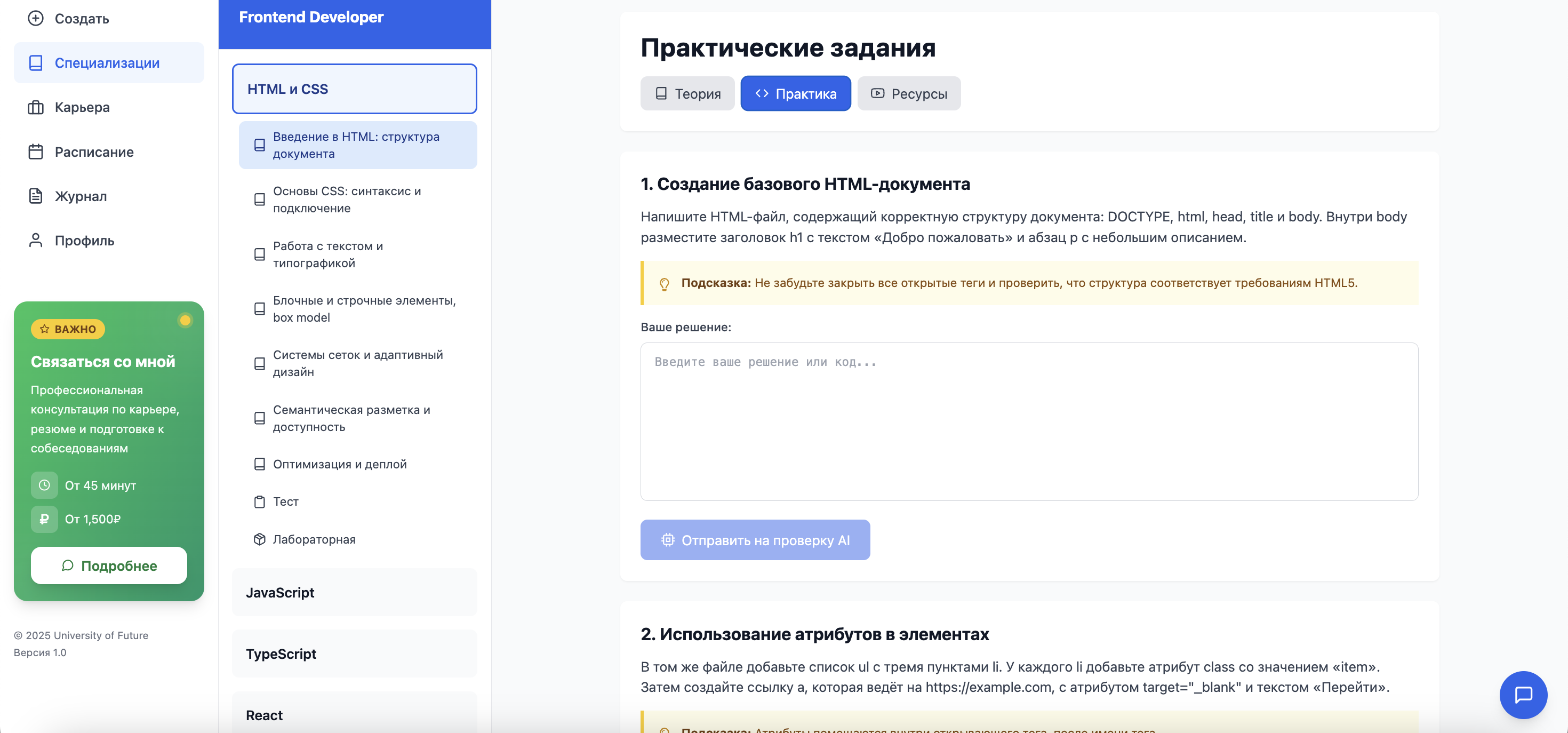Open lesson Семантическая разметка и доступность

[x=358, y=418]
